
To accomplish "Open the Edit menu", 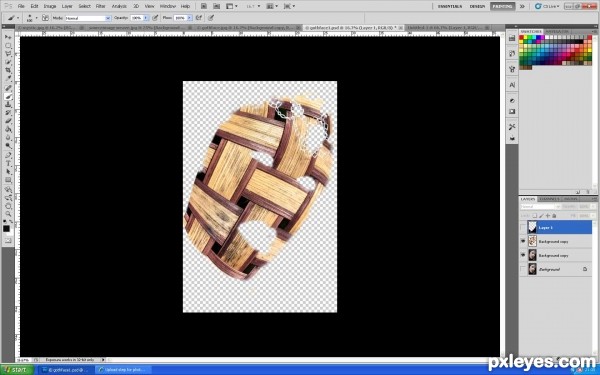I will tap(34, 6).
